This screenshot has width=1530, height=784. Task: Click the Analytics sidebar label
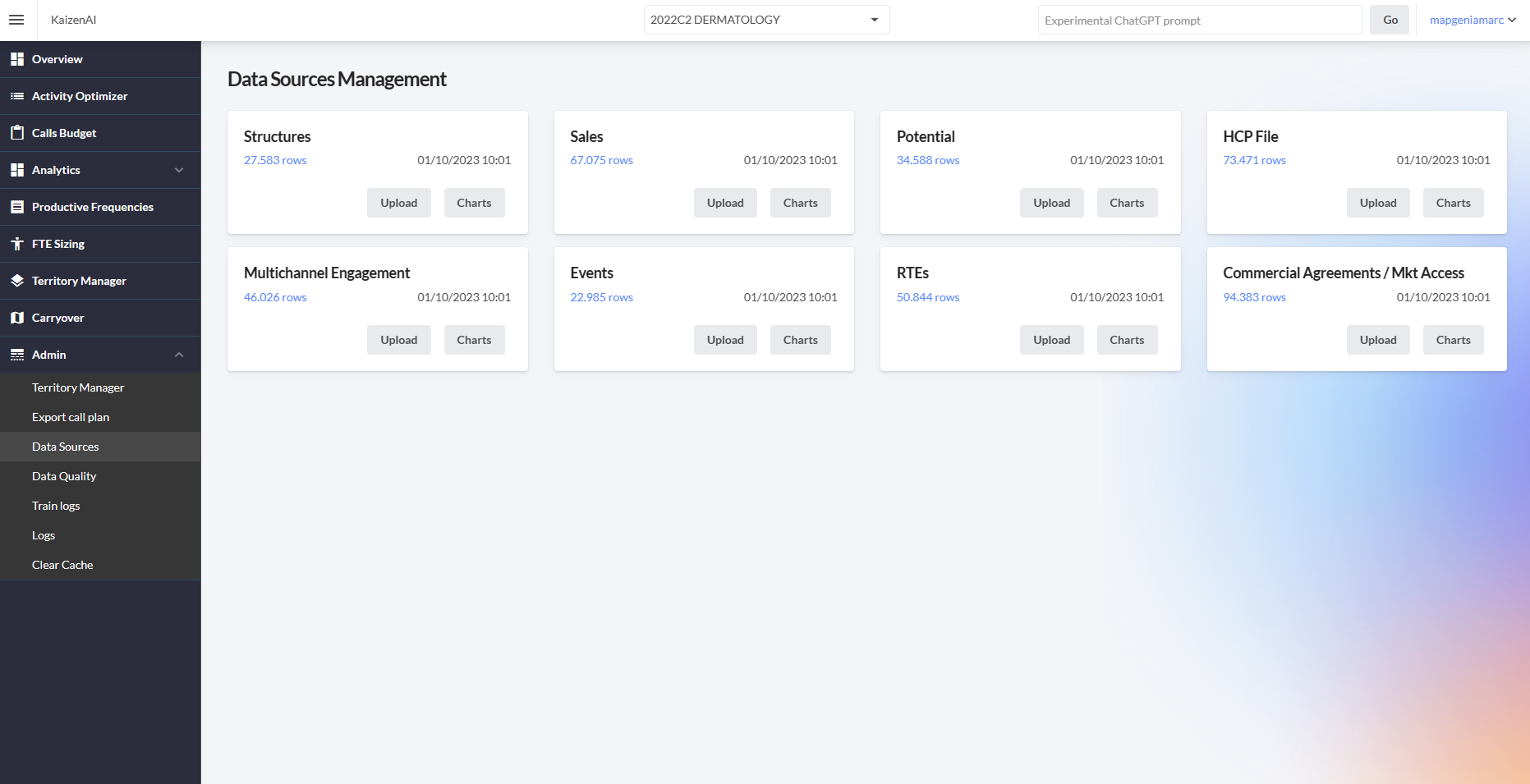click(56, 170)
